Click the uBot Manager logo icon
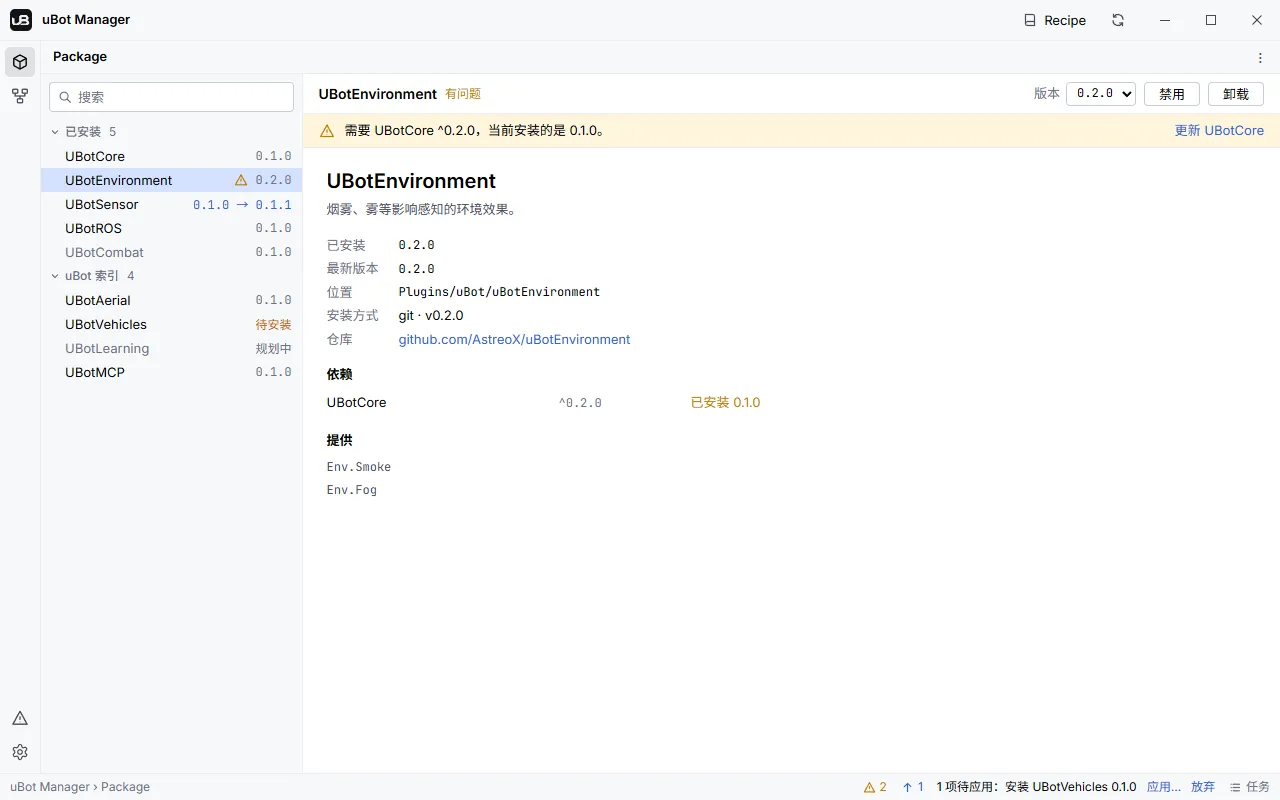1280x800 pixels. pyautogui.click(x=21, y=20)
